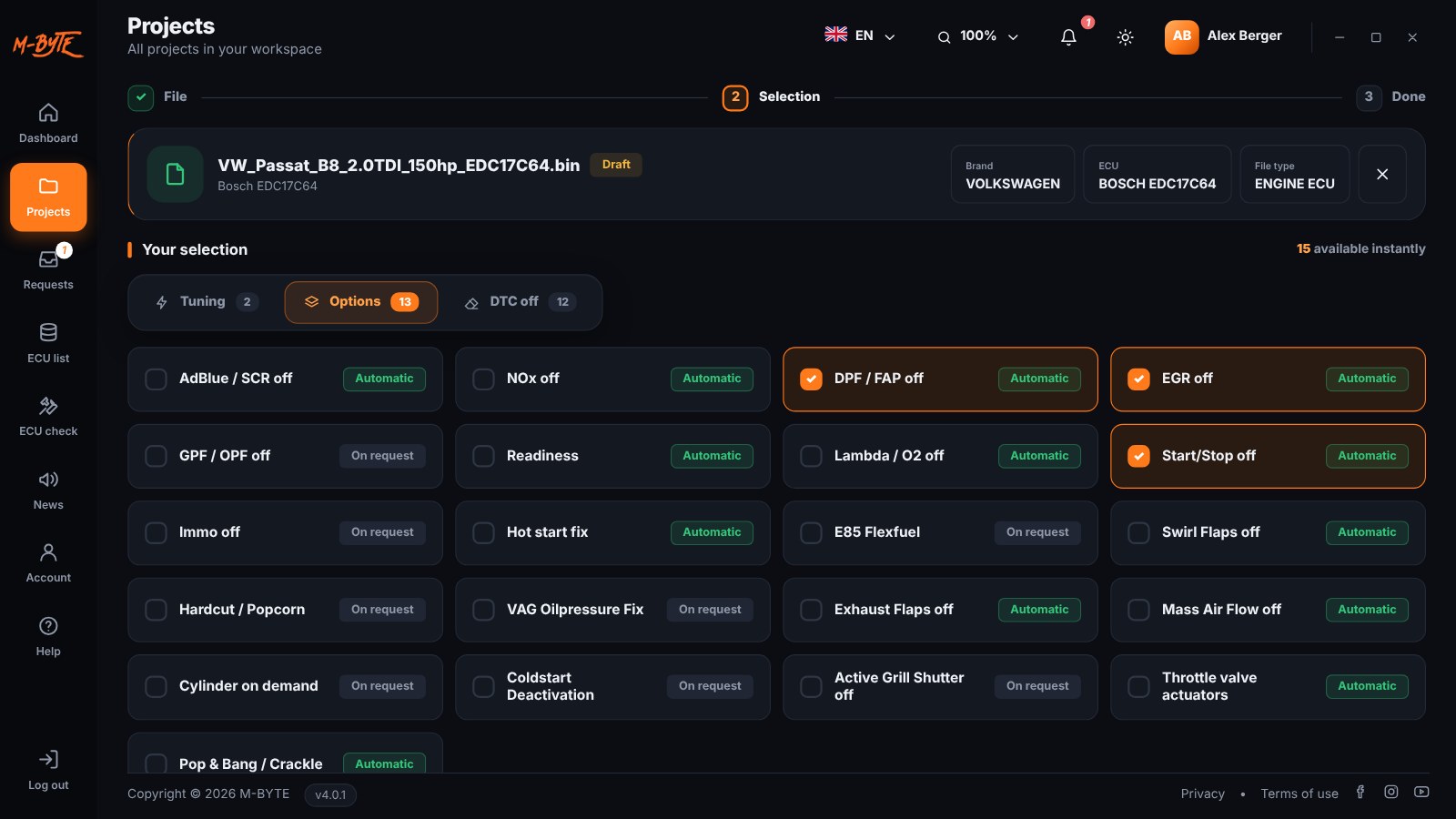Toggle light theme sun icon
The image size is (1456, 819).
click(x=1126, y=36)
